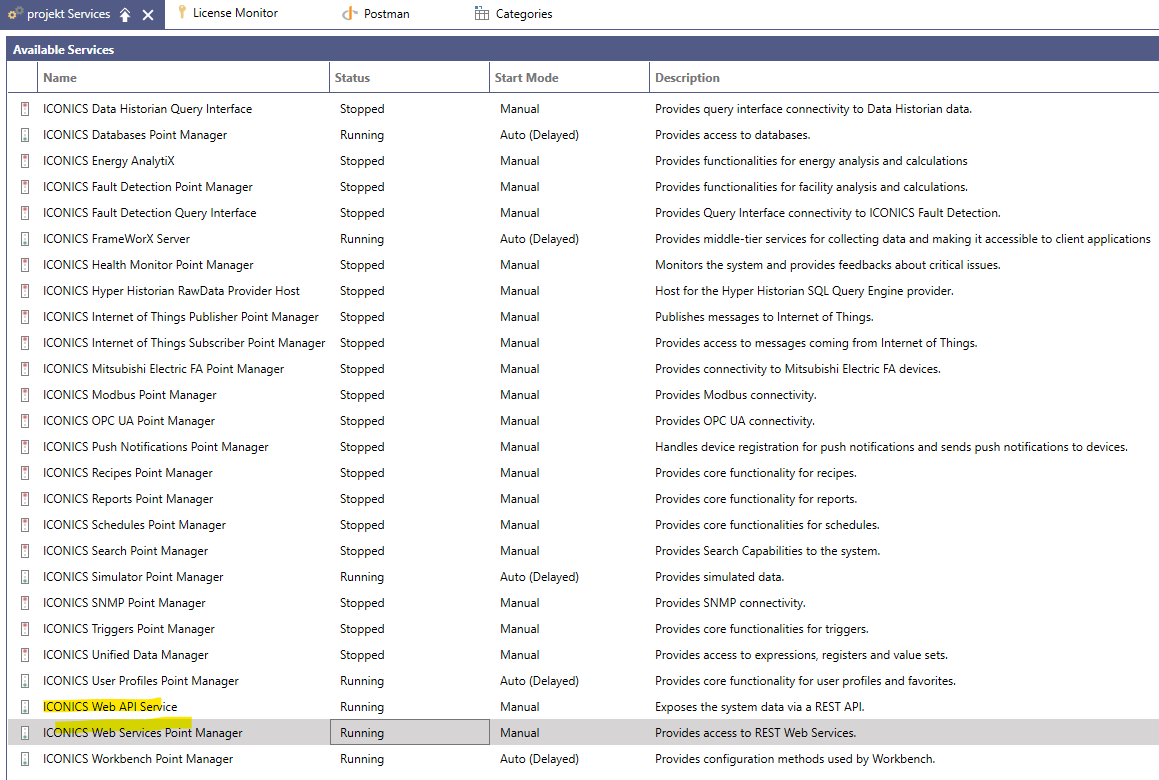Click the Description column header
The height and width of the screenshot is (780, 1159).
[687, 77]
